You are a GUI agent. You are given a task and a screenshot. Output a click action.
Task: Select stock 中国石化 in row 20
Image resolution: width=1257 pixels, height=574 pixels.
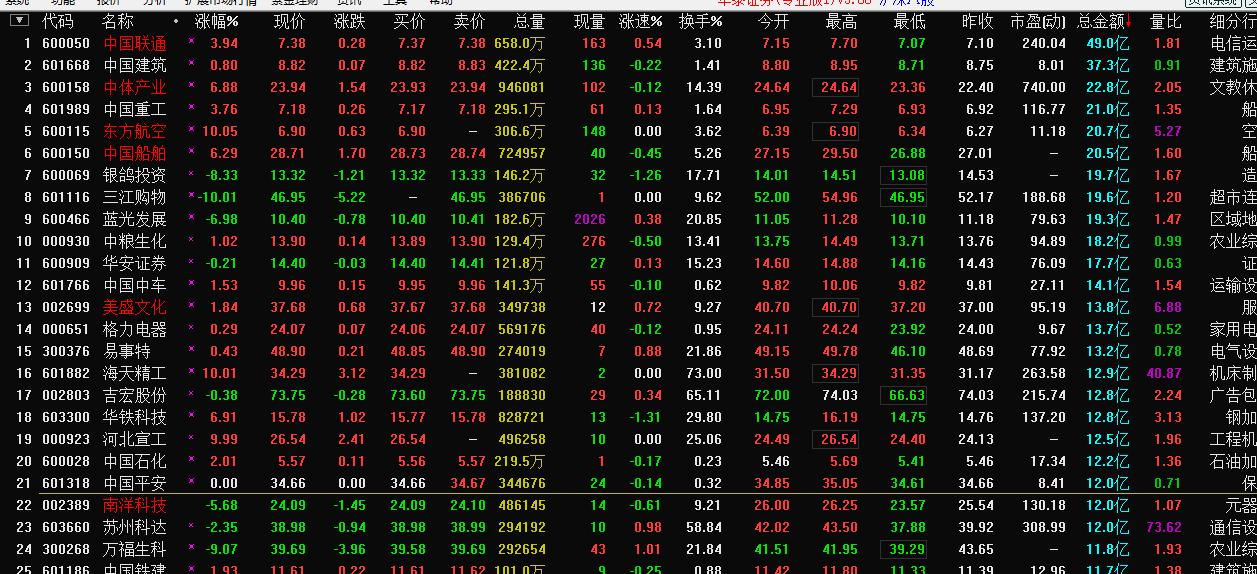point(135,461)
